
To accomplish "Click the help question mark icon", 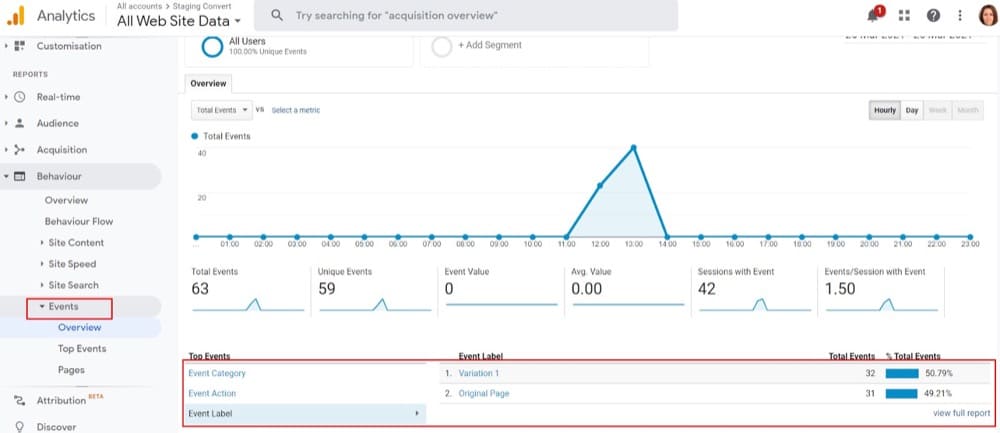I will click(x=933, y=16).
